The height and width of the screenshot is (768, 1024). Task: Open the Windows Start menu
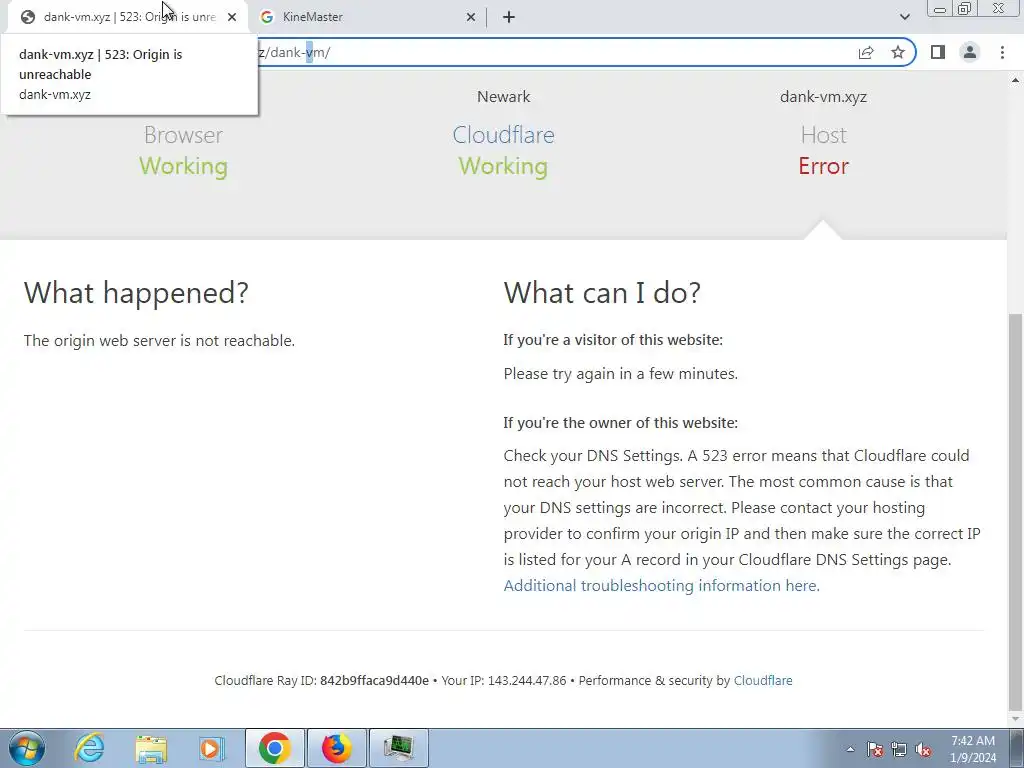(27, 748)
